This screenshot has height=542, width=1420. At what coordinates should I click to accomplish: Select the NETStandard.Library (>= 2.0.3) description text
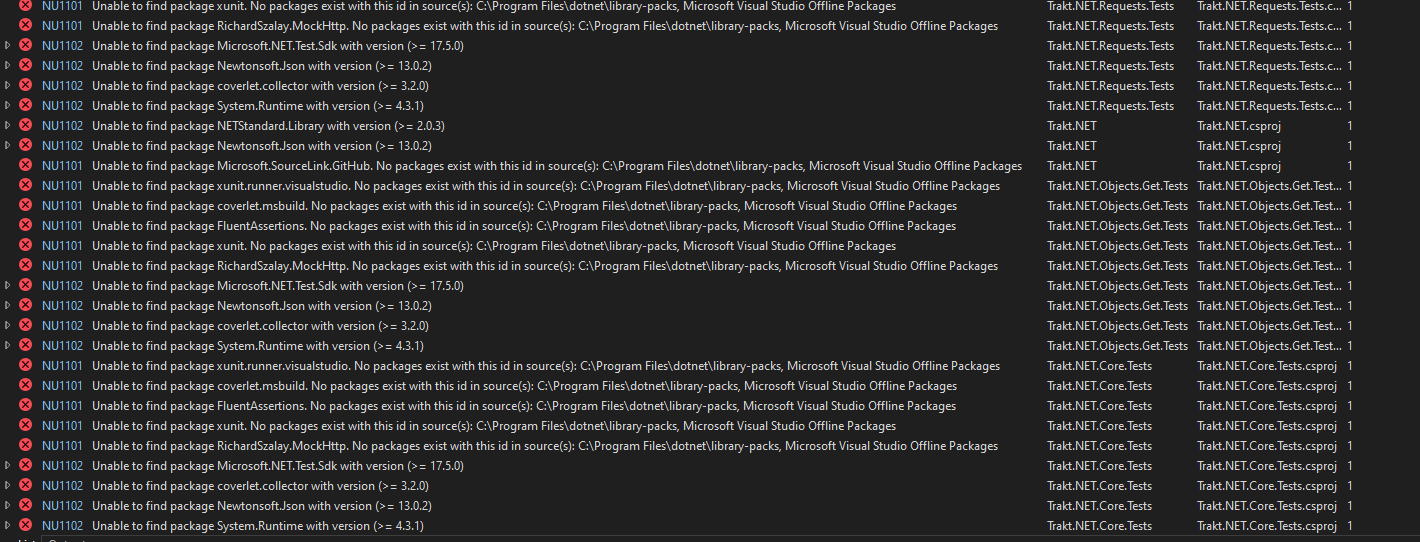[268, 126]
